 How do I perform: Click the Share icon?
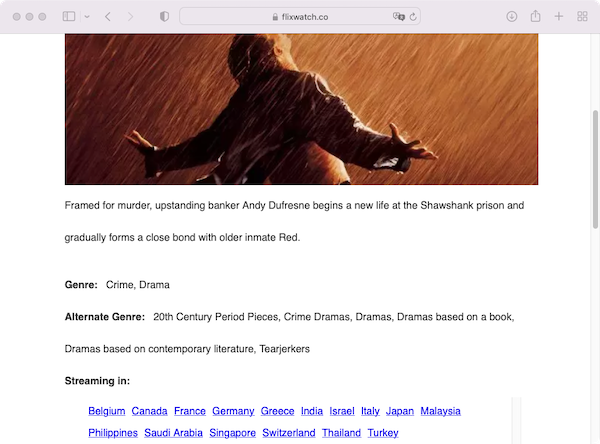coord(535,16)
